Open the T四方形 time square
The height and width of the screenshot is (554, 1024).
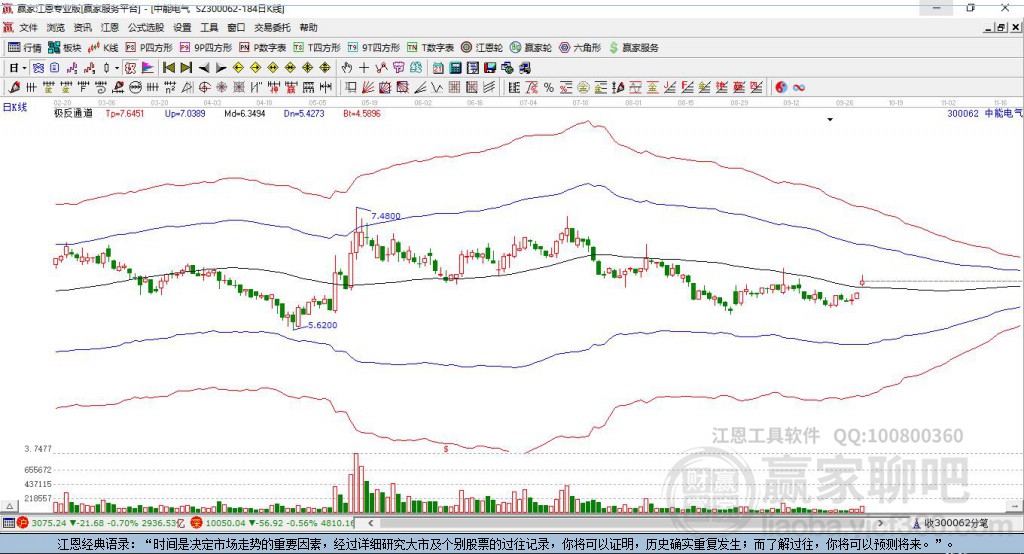(317, 48)
